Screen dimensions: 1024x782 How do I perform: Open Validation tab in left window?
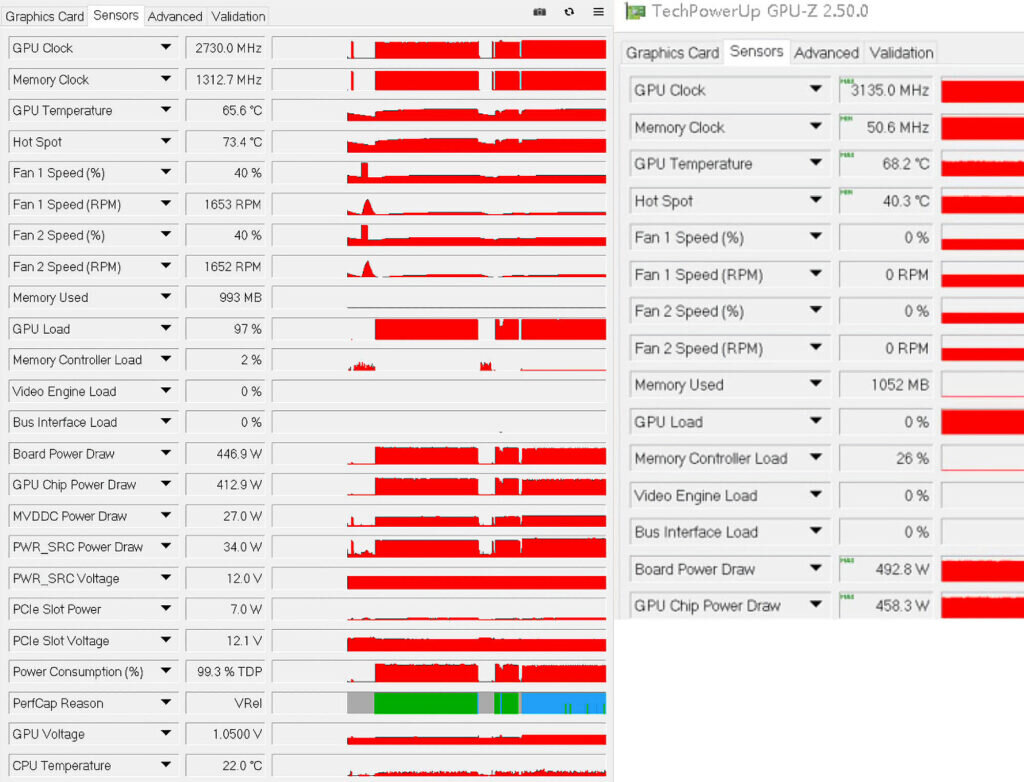point(238,16)
